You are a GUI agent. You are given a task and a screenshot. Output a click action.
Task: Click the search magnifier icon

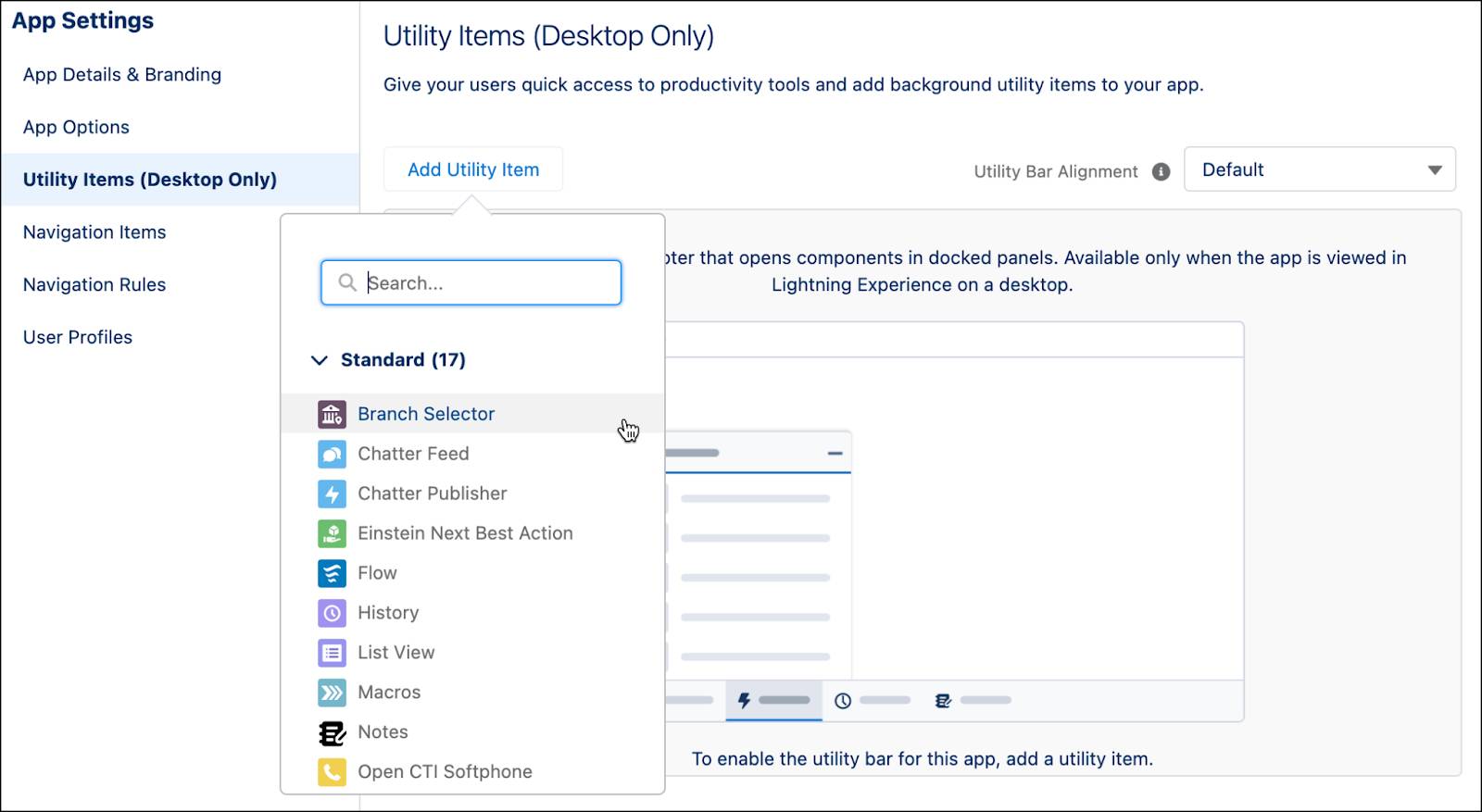pyautogui.click(x=347, y=282)
